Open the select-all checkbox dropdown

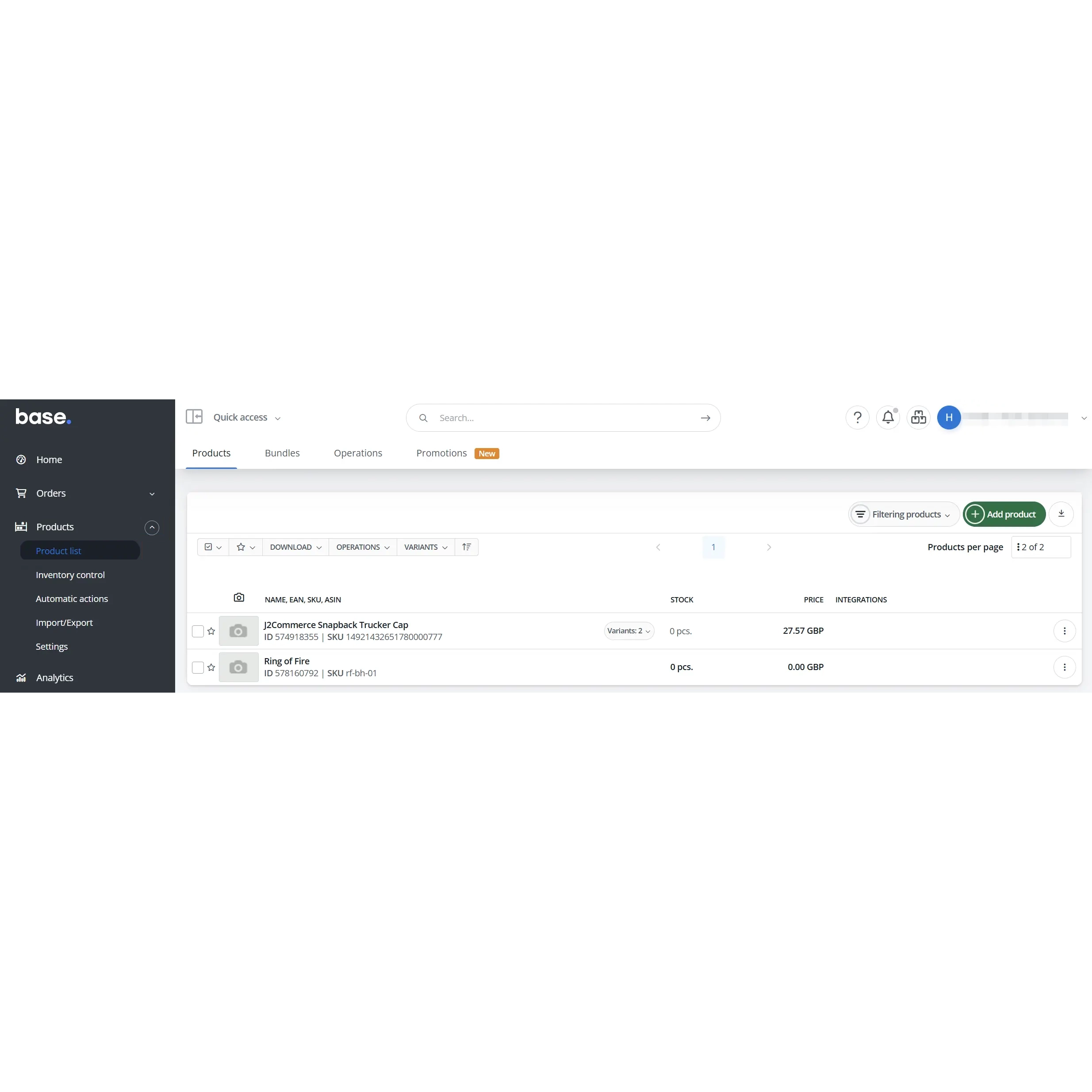tap(213, 547)
